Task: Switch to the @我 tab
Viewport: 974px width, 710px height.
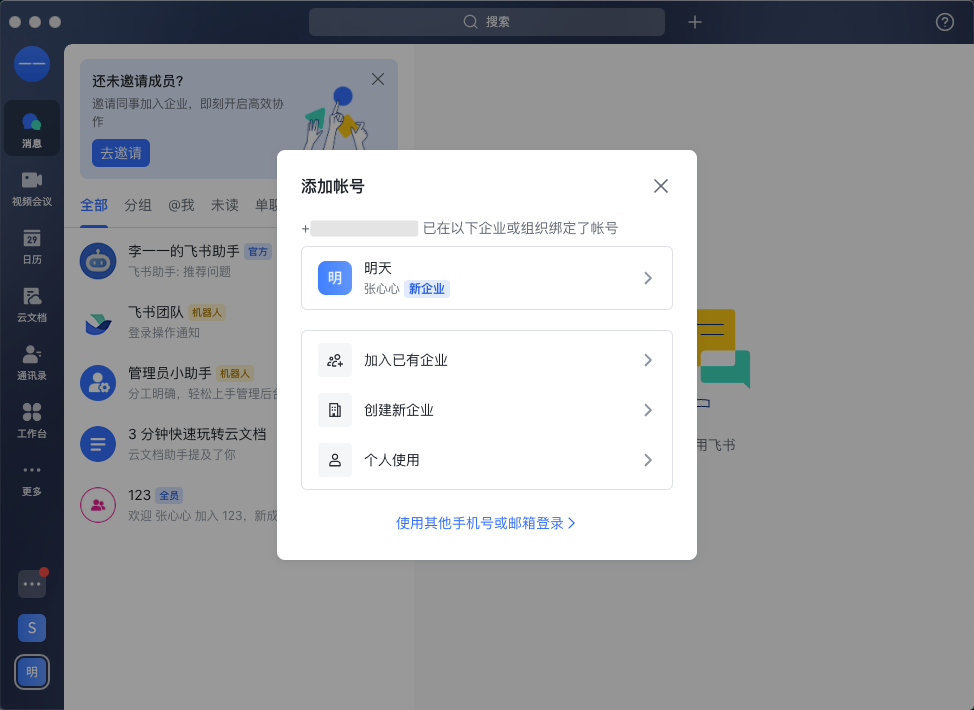Action: (x=181, y=205)
